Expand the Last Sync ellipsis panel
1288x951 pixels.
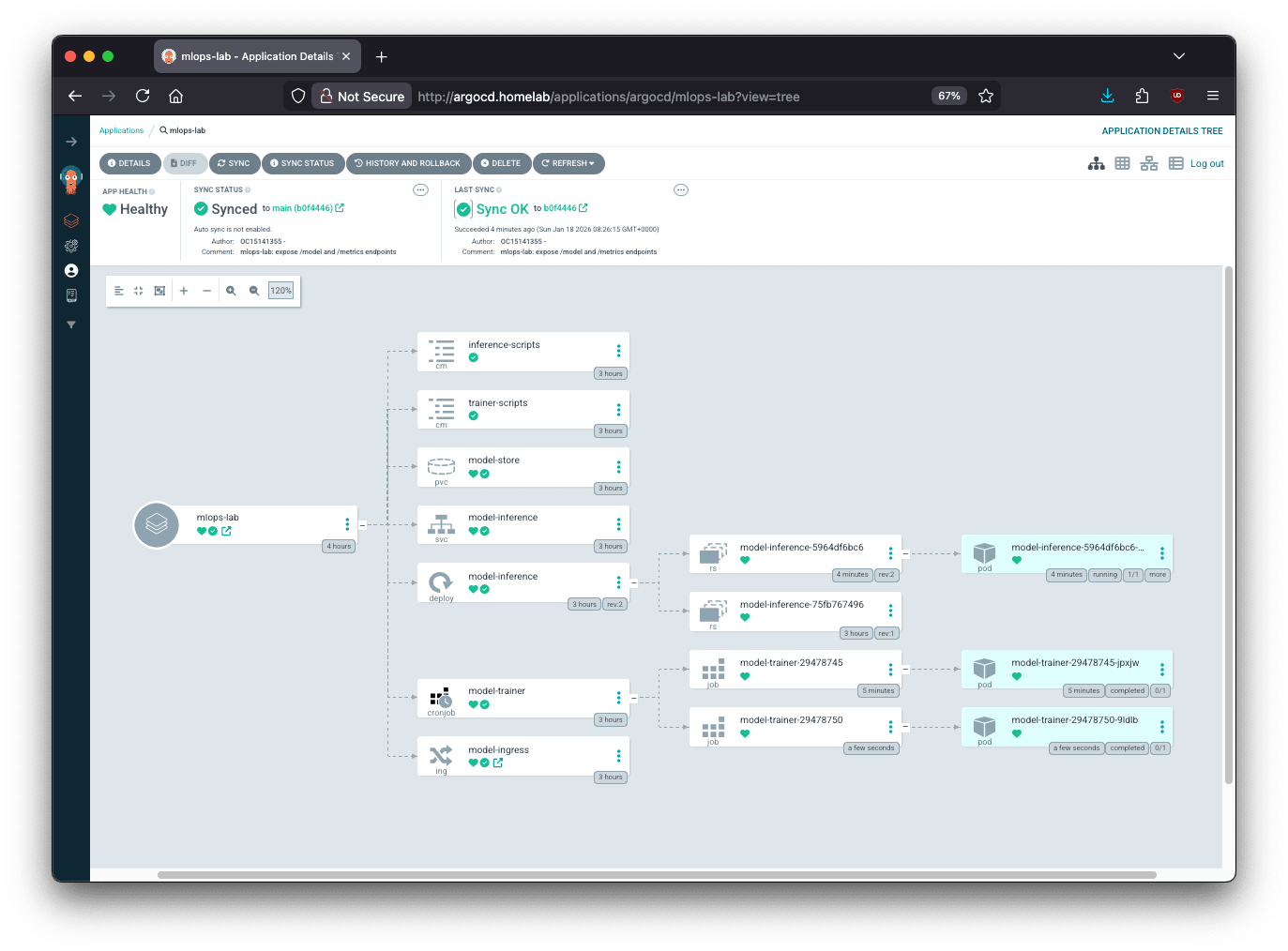(x=681, y=189)
